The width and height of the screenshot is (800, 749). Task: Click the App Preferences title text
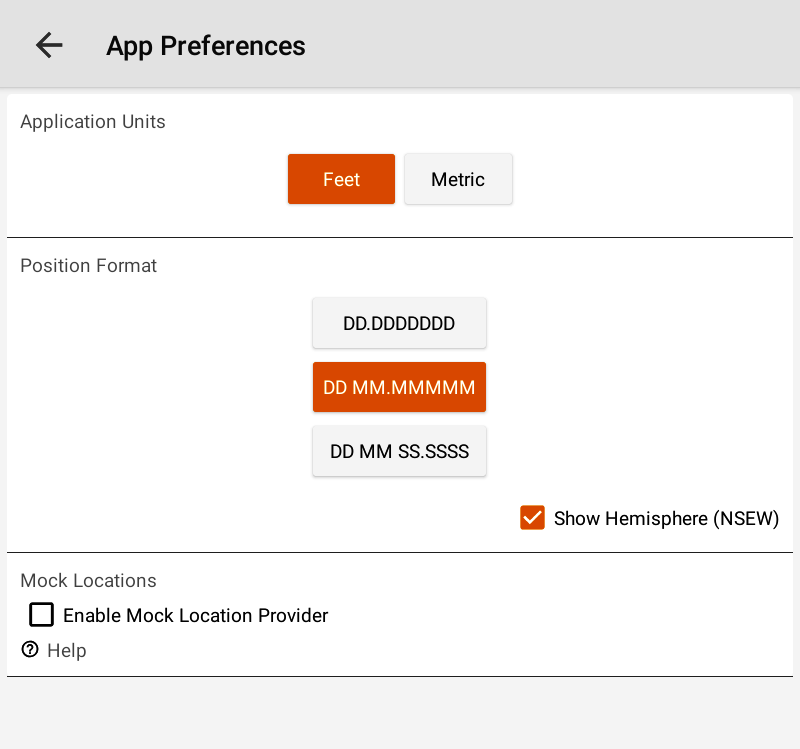click(x=206, y=46)
